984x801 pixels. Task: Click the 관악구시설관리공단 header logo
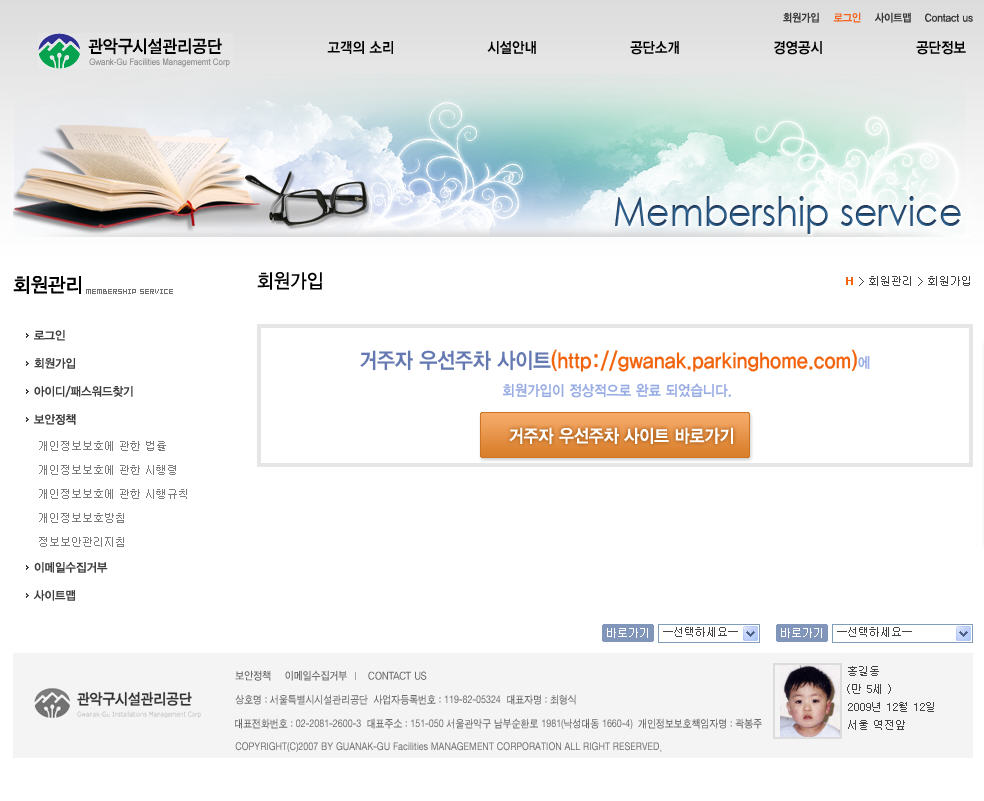pos(134,51)
